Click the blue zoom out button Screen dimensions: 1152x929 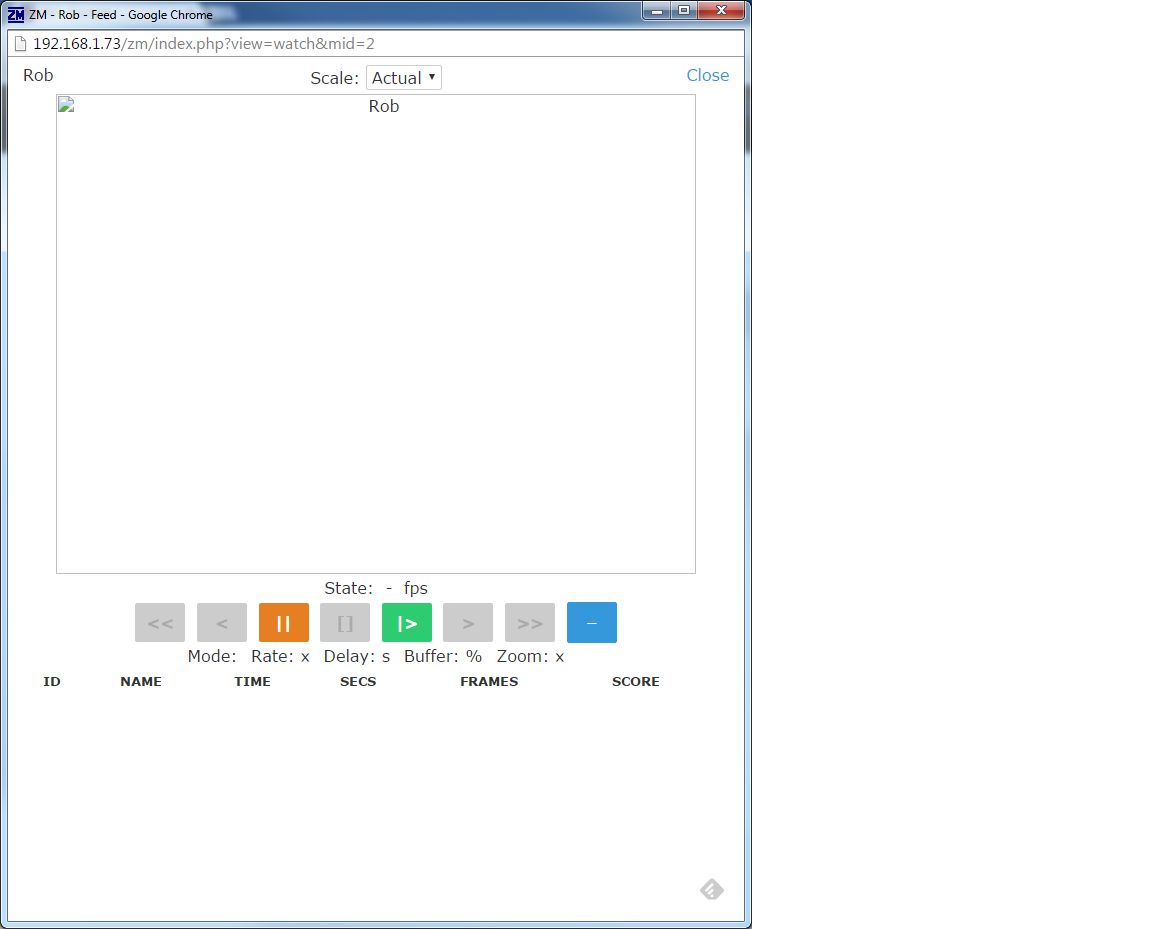pyautogui.click(x=591, y=623)
